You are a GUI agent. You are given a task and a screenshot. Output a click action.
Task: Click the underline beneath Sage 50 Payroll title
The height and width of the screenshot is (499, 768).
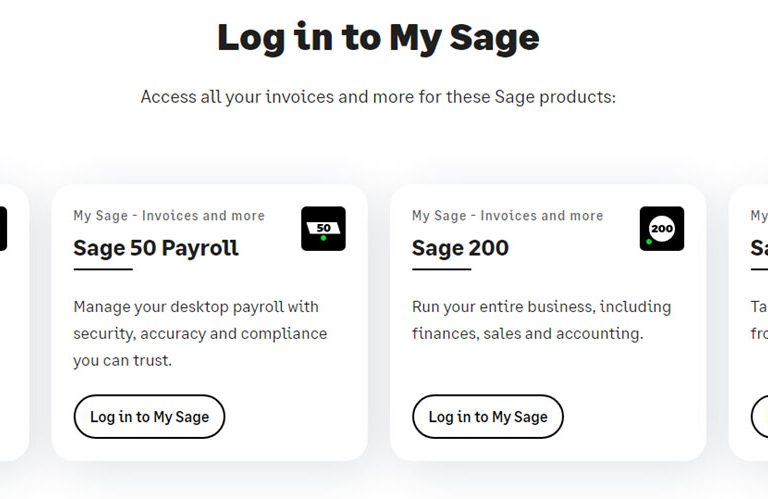pos(103,269)
